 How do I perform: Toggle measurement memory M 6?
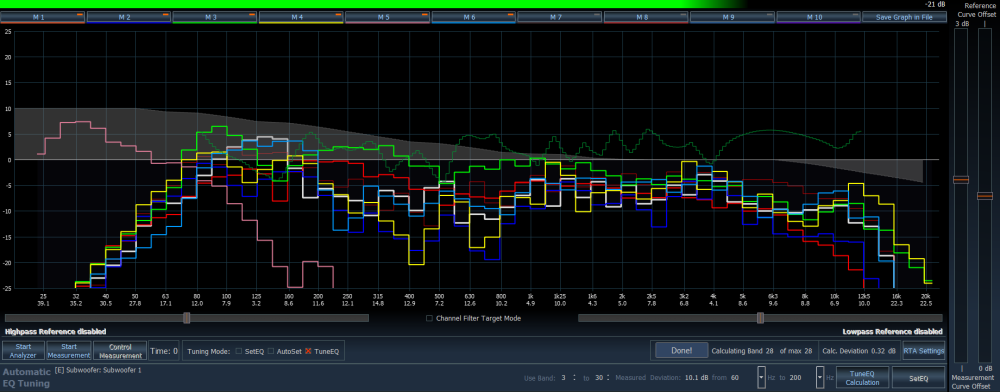pyautogui.click(x=473, y=17)
